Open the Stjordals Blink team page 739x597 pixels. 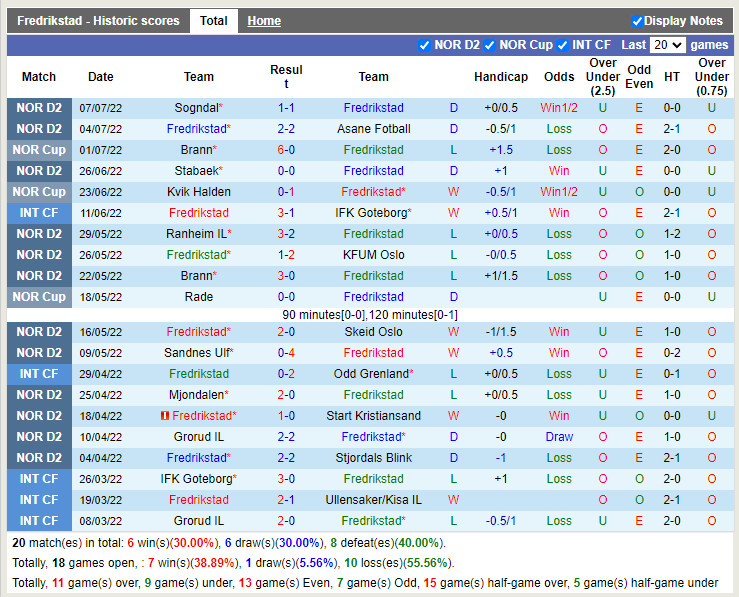click(x=373, y=458)
